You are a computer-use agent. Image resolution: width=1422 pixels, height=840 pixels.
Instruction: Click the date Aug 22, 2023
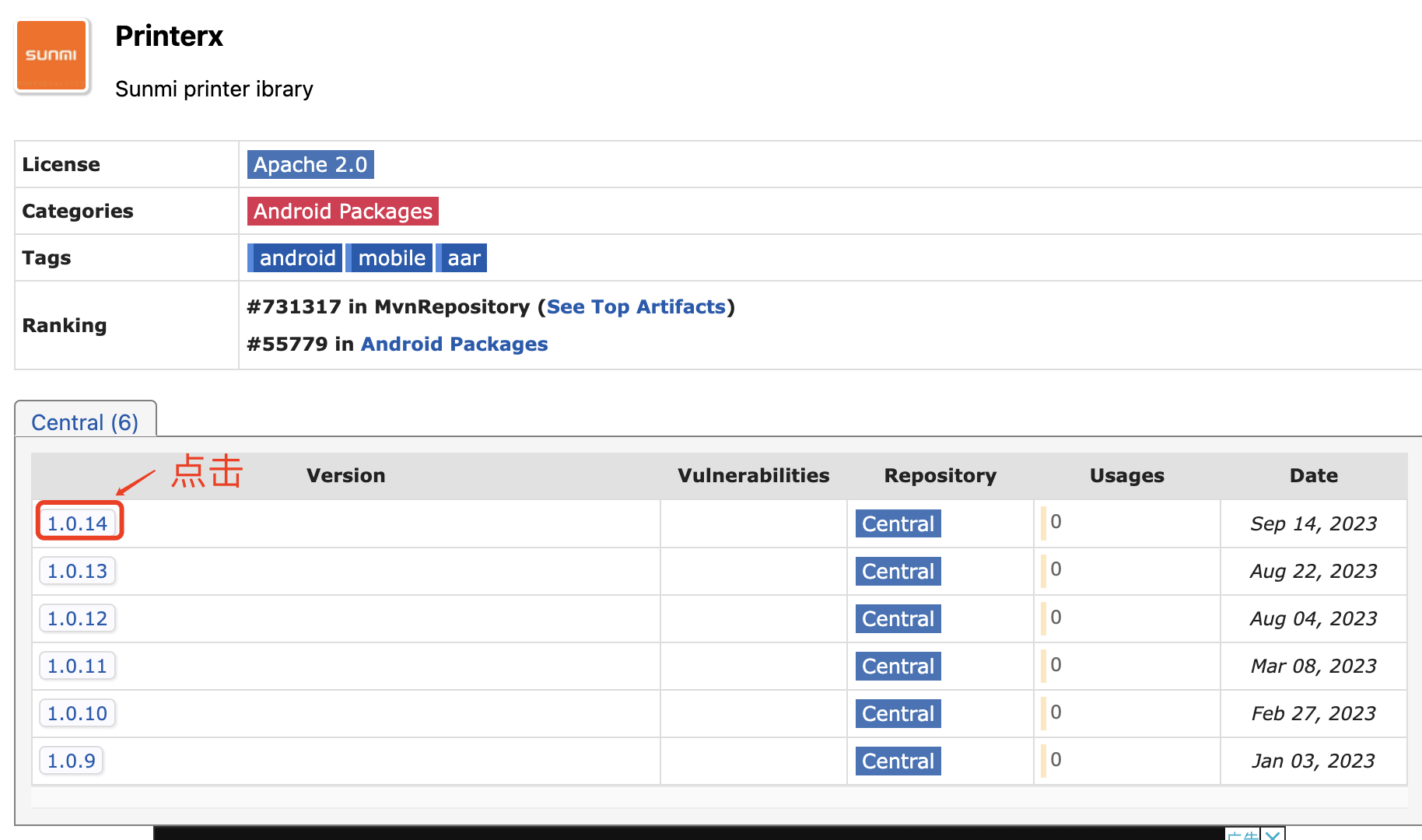point(1314,572)
